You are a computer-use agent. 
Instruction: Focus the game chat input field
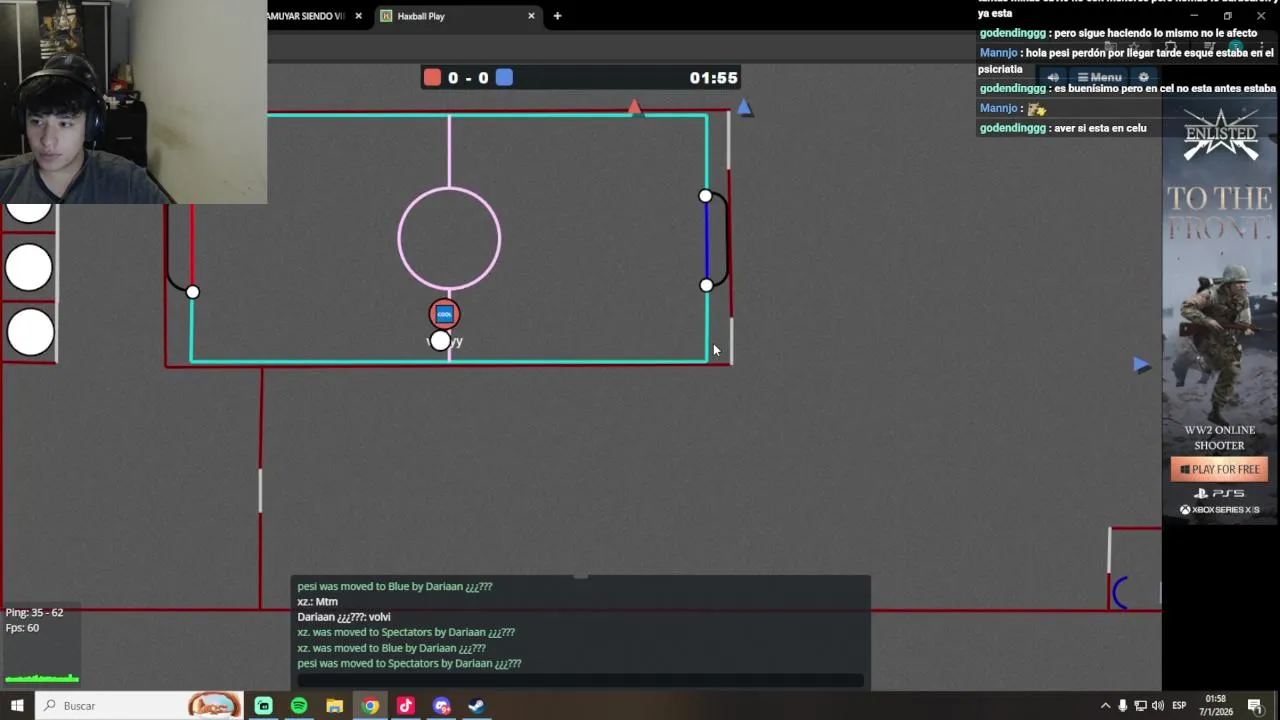(580, 680)
